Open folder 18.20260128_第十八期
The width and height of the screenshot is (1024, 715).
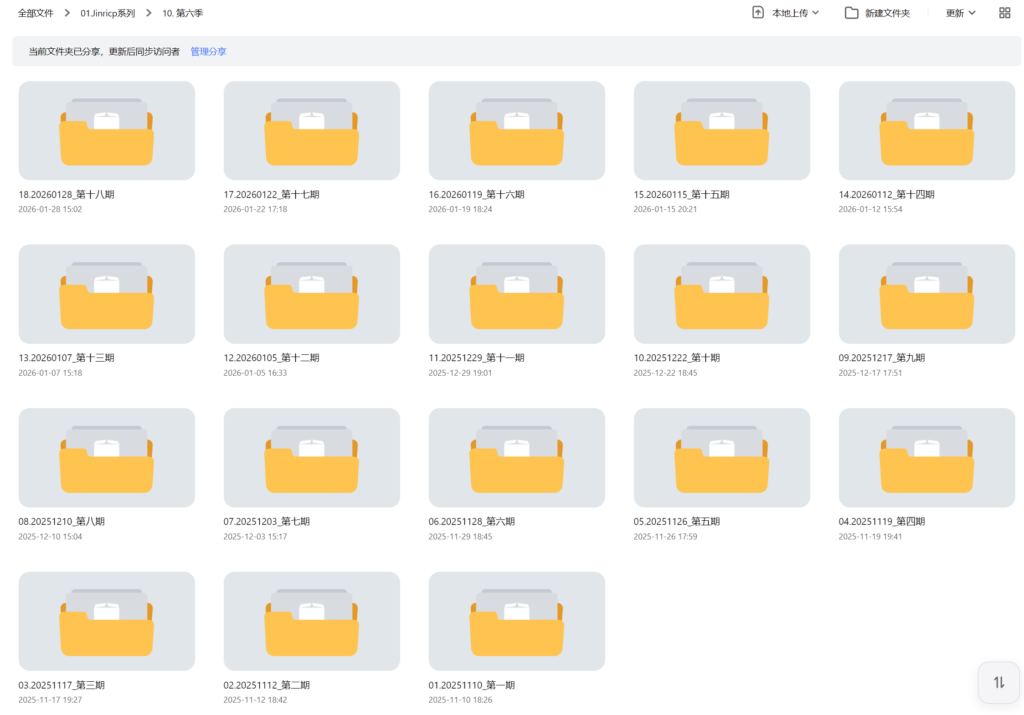(x=106, y=130)
